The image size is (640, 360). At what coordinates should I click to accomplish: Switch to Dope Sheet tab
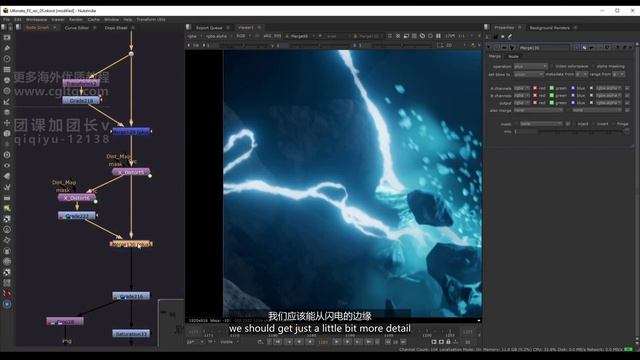116,28
